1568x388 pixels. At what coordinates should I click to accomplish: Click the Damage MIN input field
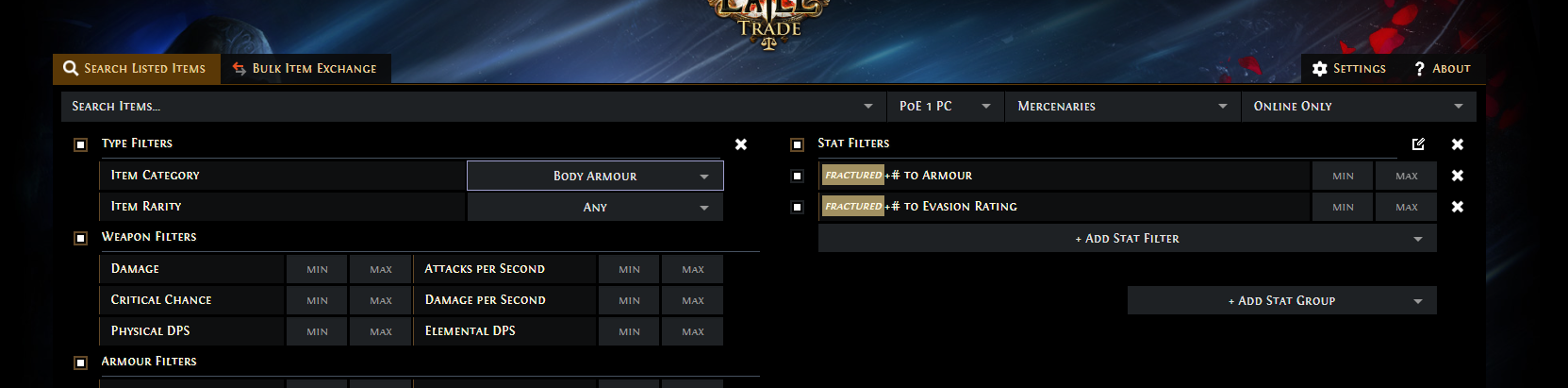pyautogui.click(x=317, y=269)
